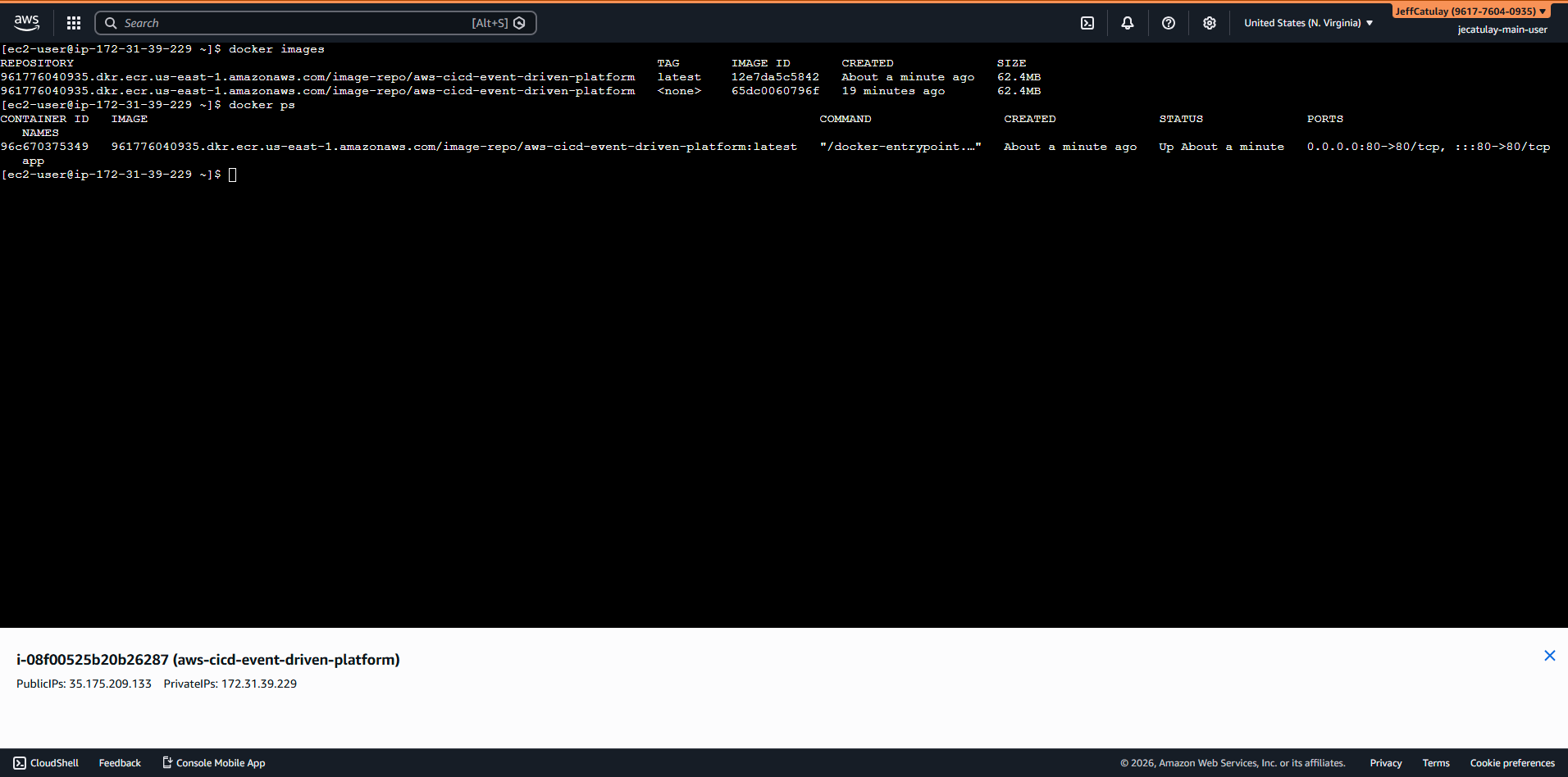Click ports mapping 0.0.0.0:80->80/tcp
Image resolution: width=1568 pixels, height=777 pixels.
click(x=1375, y=147)
